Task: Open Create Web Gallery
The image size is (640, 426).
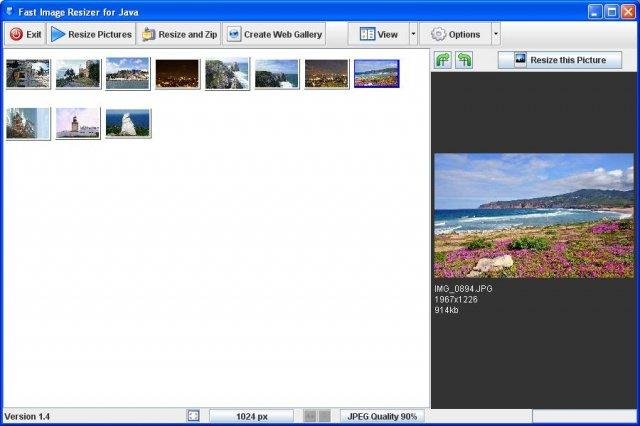Action: tap(274, 34)
